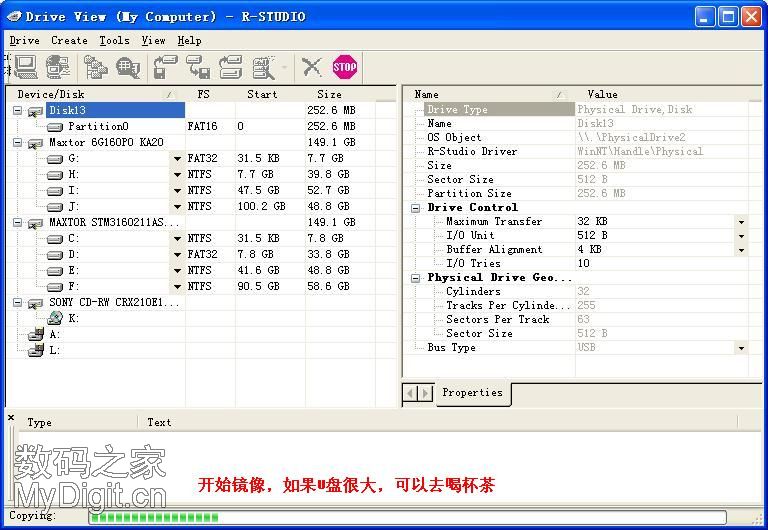Click the J: partition icon
The width and height of the screenshot is (768, 530).
coord(55,207)
